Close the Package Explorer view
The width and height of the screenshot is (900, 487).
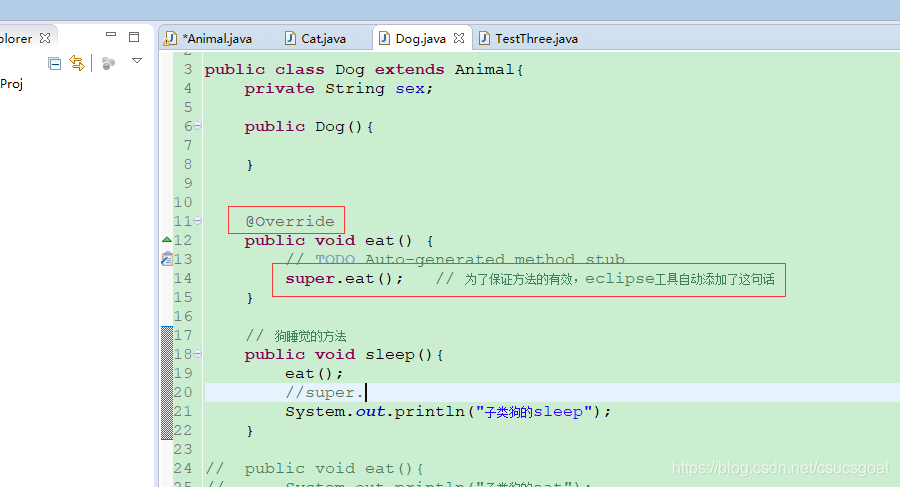[45, 38]
